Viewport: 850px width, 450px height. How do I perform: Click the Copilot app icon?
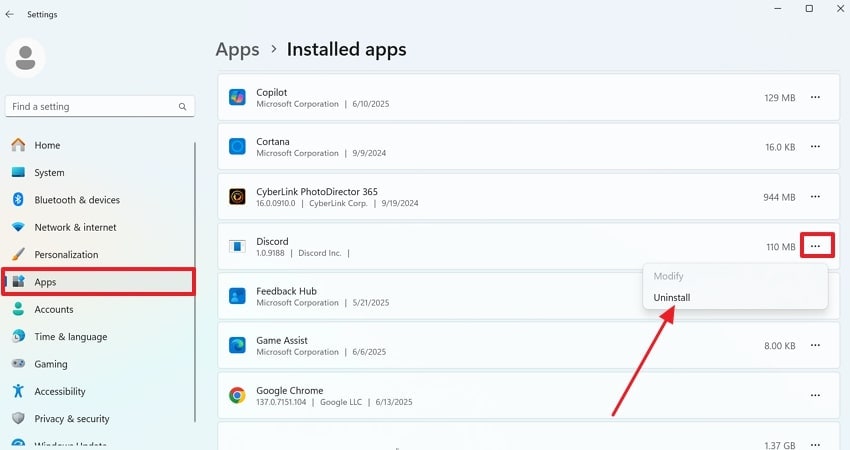coord(237,98)
